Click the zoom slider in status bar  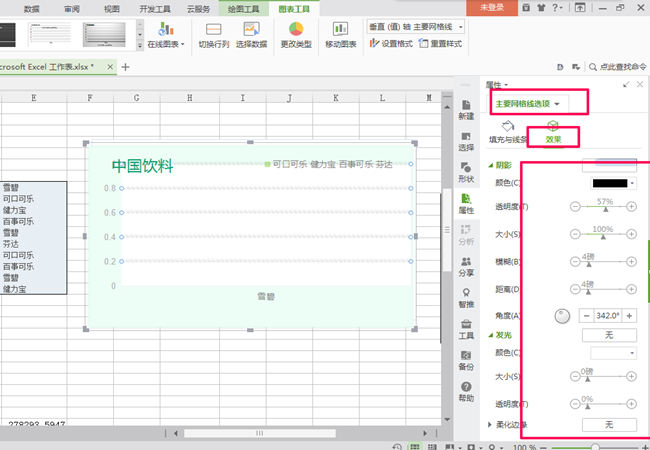pyautogui.click(x=596, y=448)
